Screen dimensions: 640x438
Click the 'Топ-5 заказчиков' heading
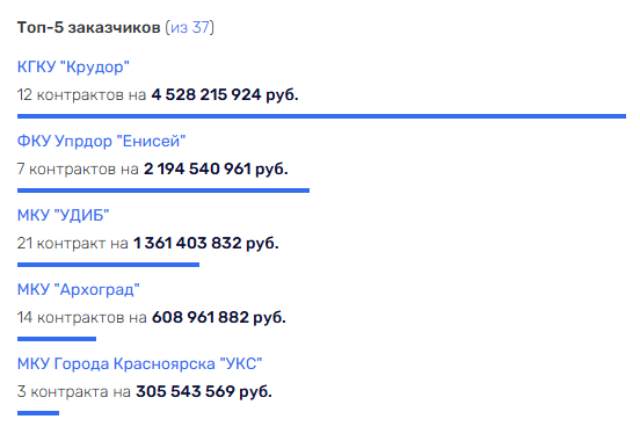point(89,27)
